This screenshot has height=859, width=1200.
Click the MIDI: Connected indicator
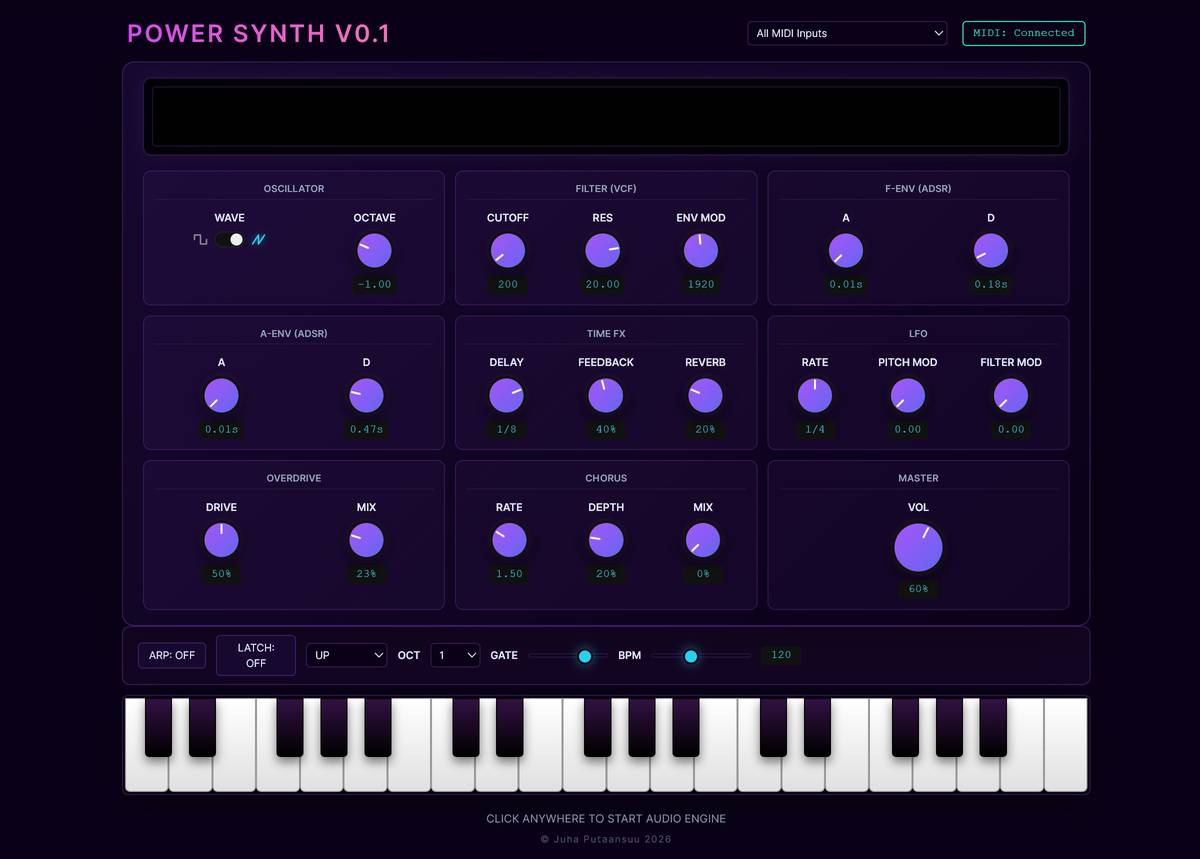(1023, 33)
